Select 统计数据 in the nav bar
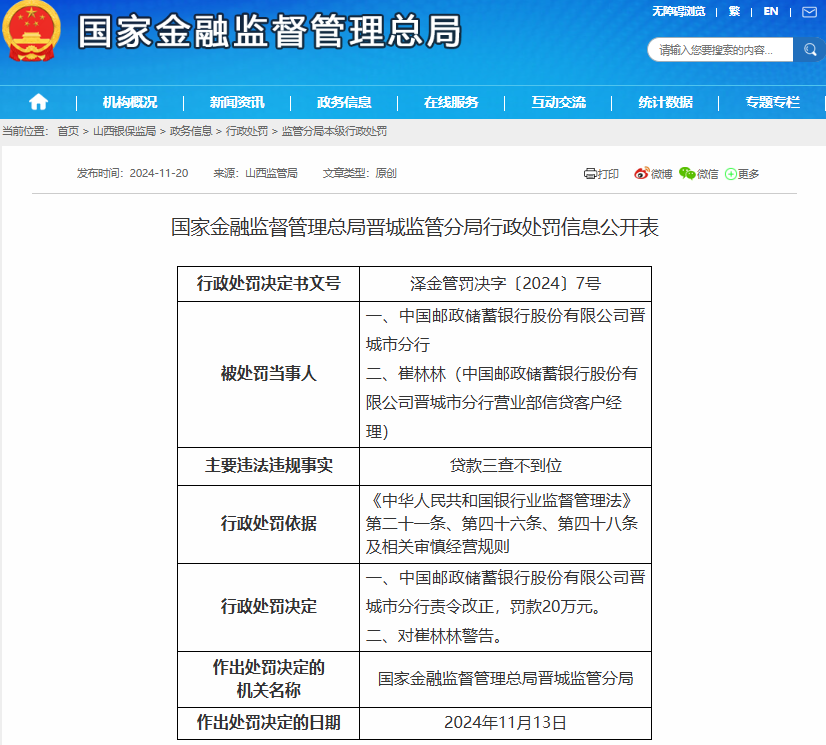The width and height of the screenshot is (826, 745). pyautogui.click(x=665, y=102)
